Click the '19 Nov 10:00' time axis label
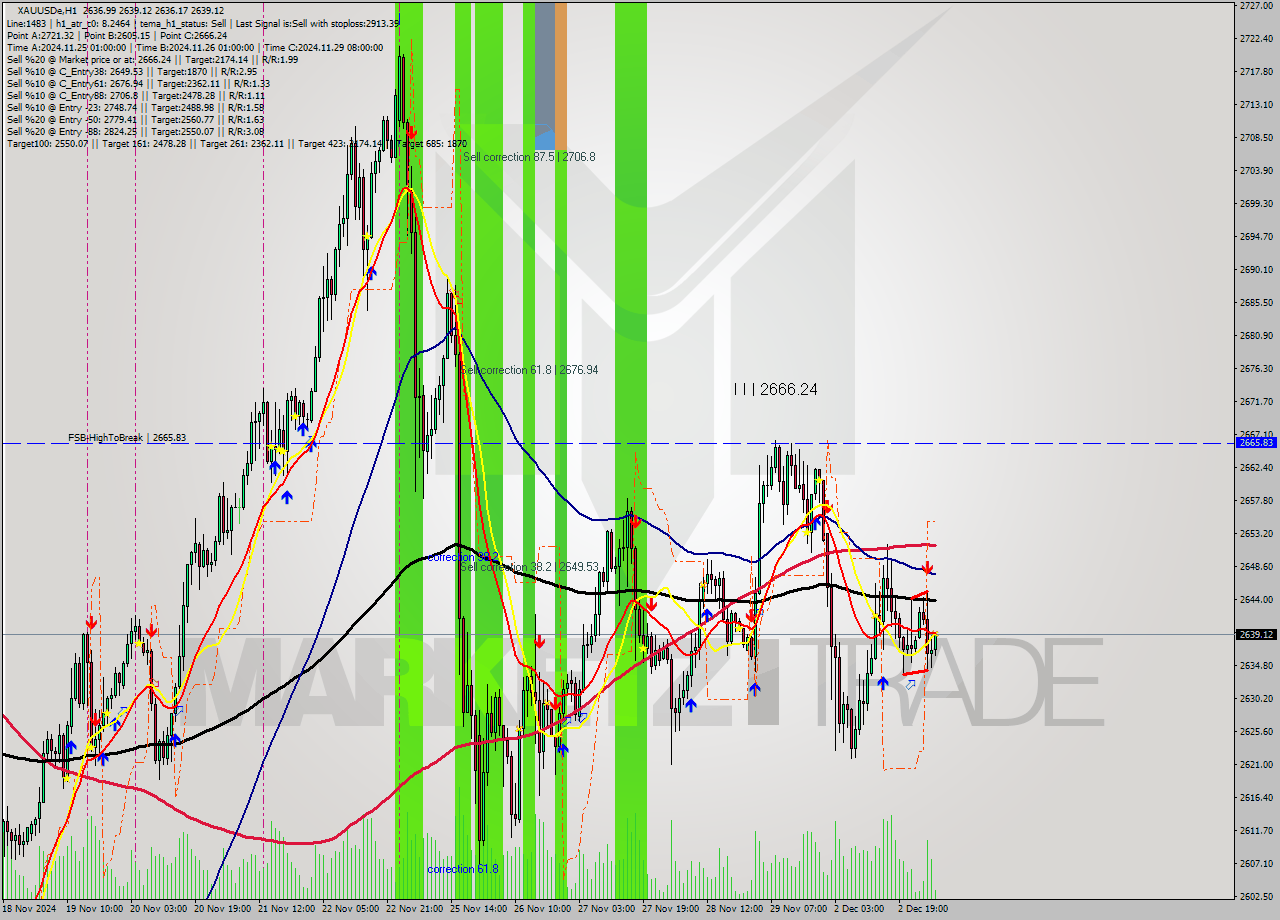Viewport: 1280px width, 920px height. [x=94, y=909]
